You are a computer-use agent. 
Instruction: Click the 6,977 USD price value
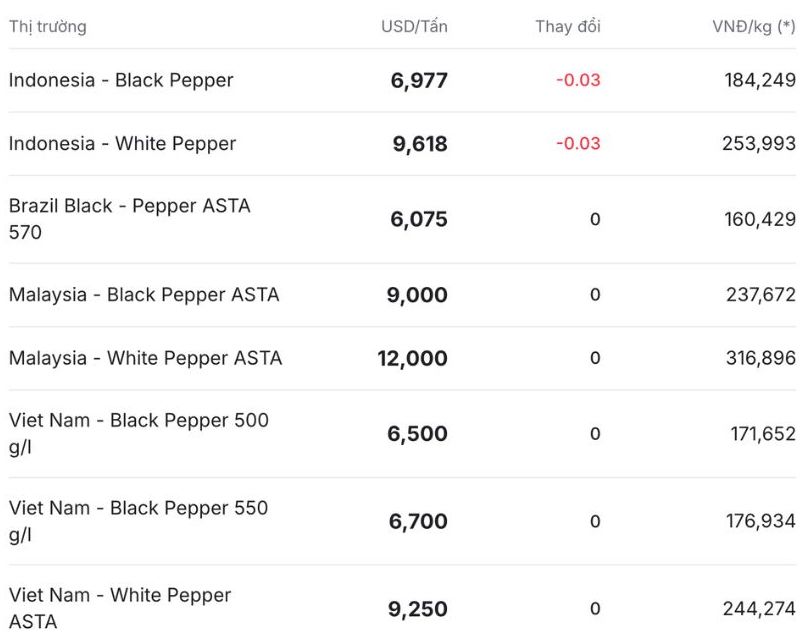point(419,80)
